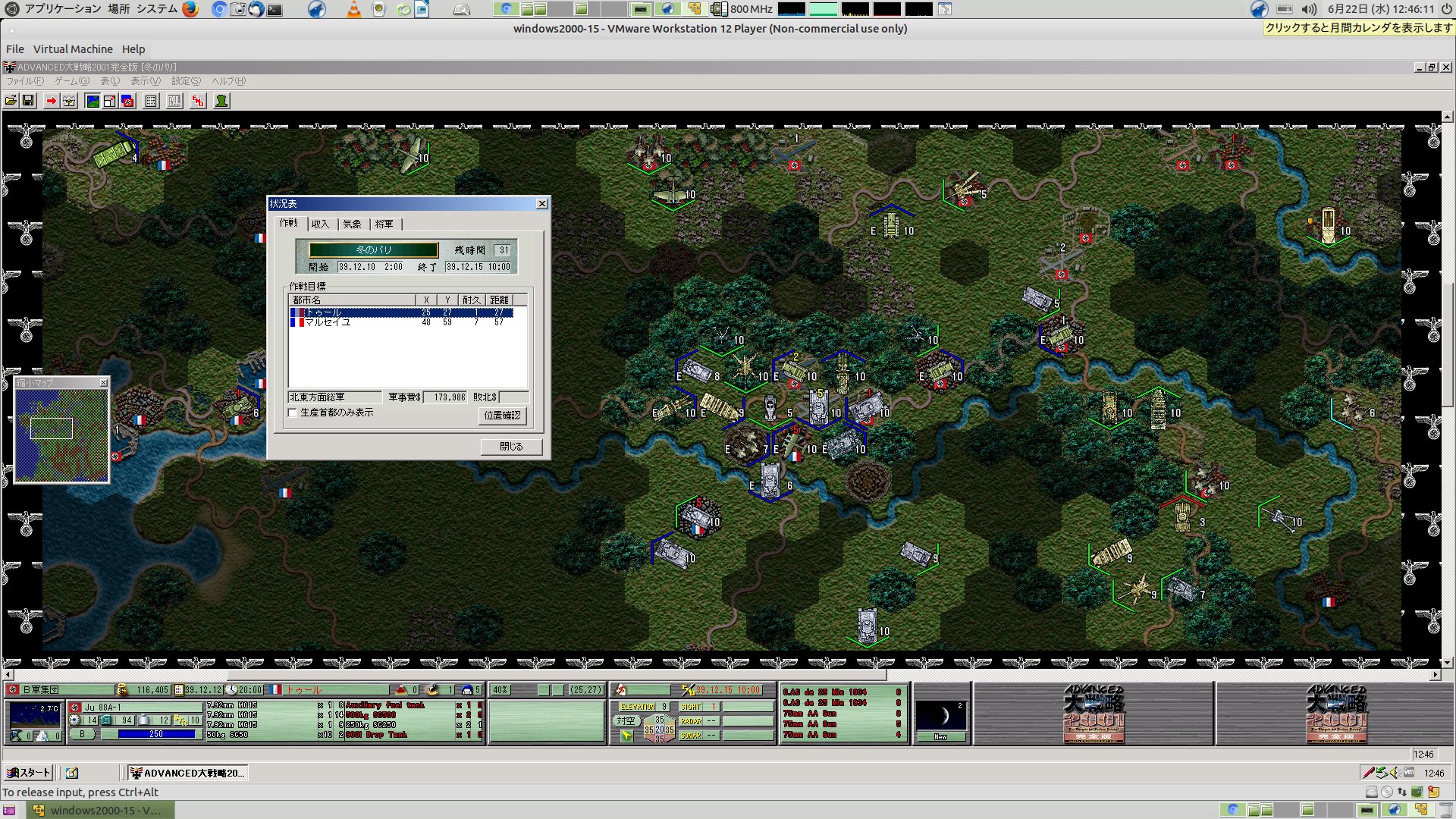Click the 閉じる button

tap(511, 447)
